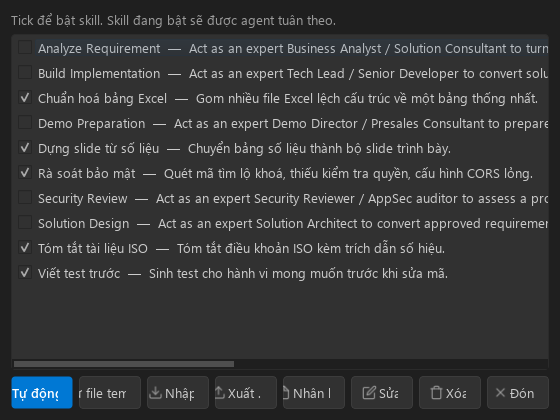Disable the Rà soát bảo mật checkbox
Viewport: 560px width, 420px height.
(25, 172)
